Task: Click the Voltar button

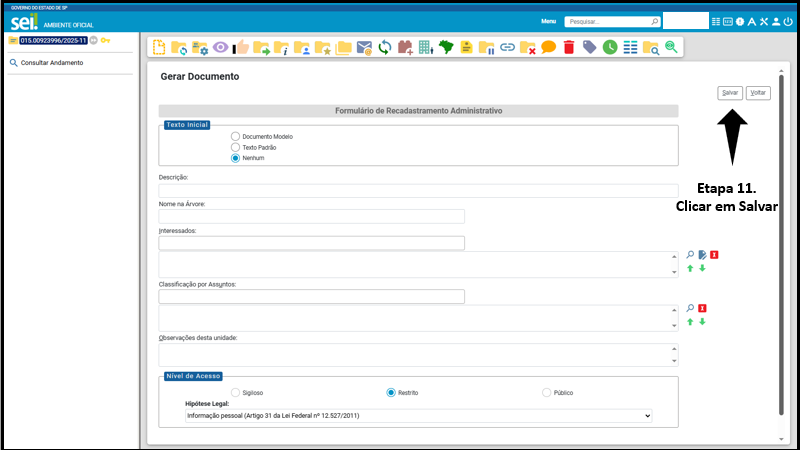Action: coord(758,92)
